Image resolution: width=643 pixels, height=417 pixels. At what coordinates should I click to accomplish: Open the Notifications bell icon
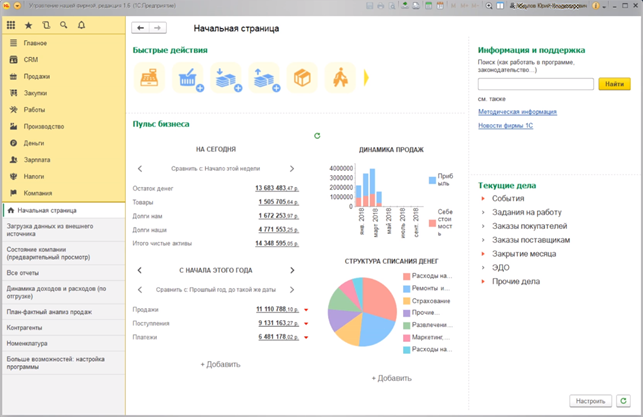[82, 25]
